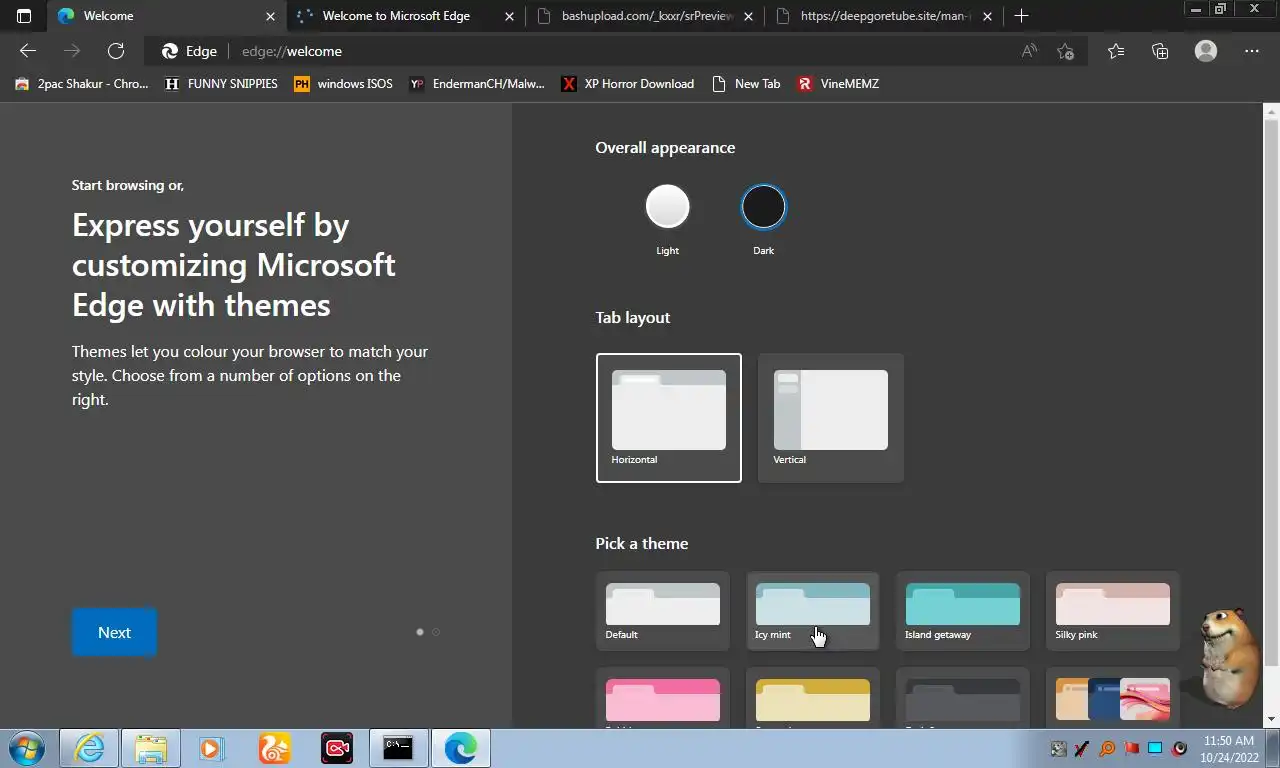1280x768 pixels.
Task: Click the second page indicator dot
Action: [436, 632]
